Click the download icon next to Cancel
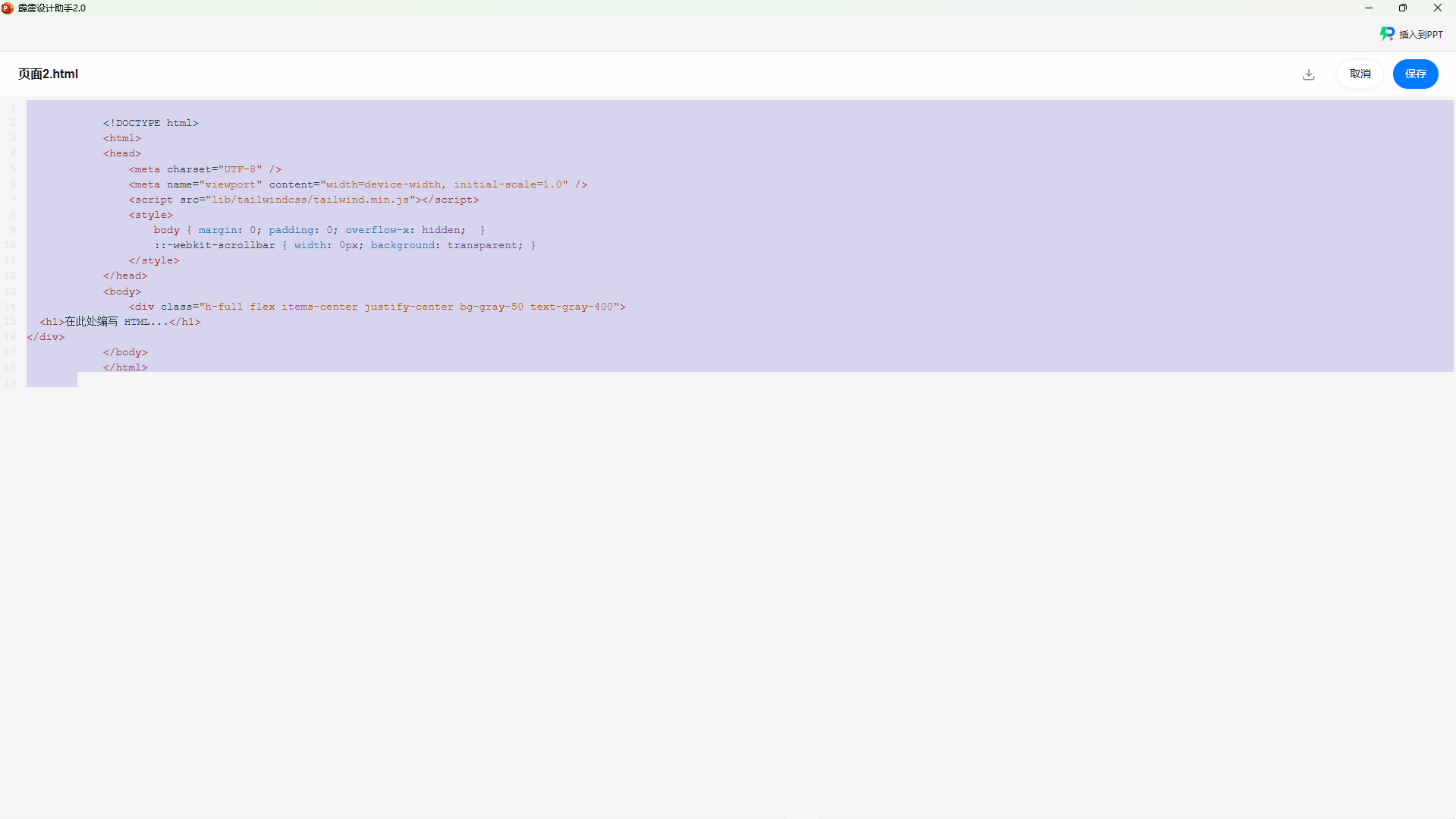 click(1309, 74)
